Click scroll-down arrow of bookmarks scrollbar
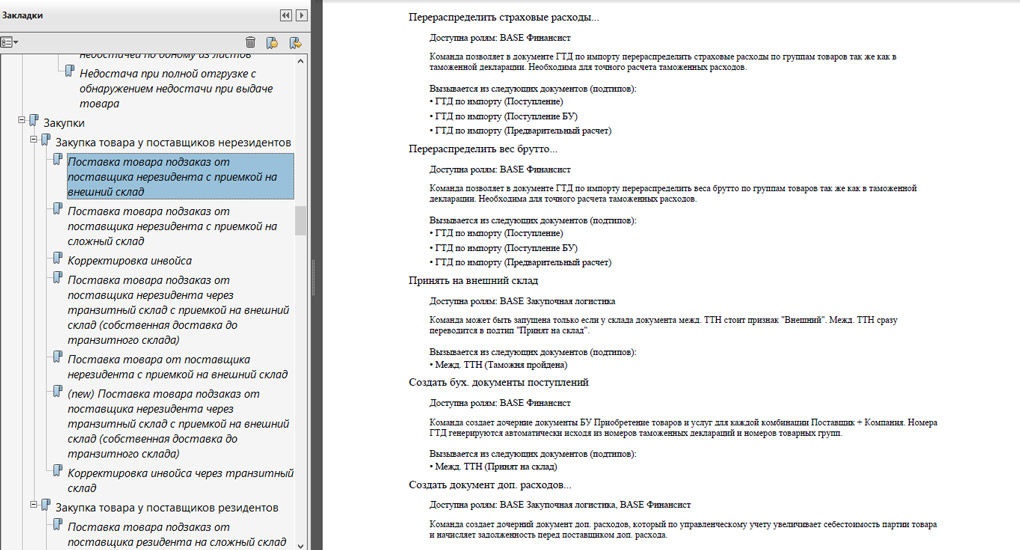This screenshot has height=550, width=1020. [301, 545]
